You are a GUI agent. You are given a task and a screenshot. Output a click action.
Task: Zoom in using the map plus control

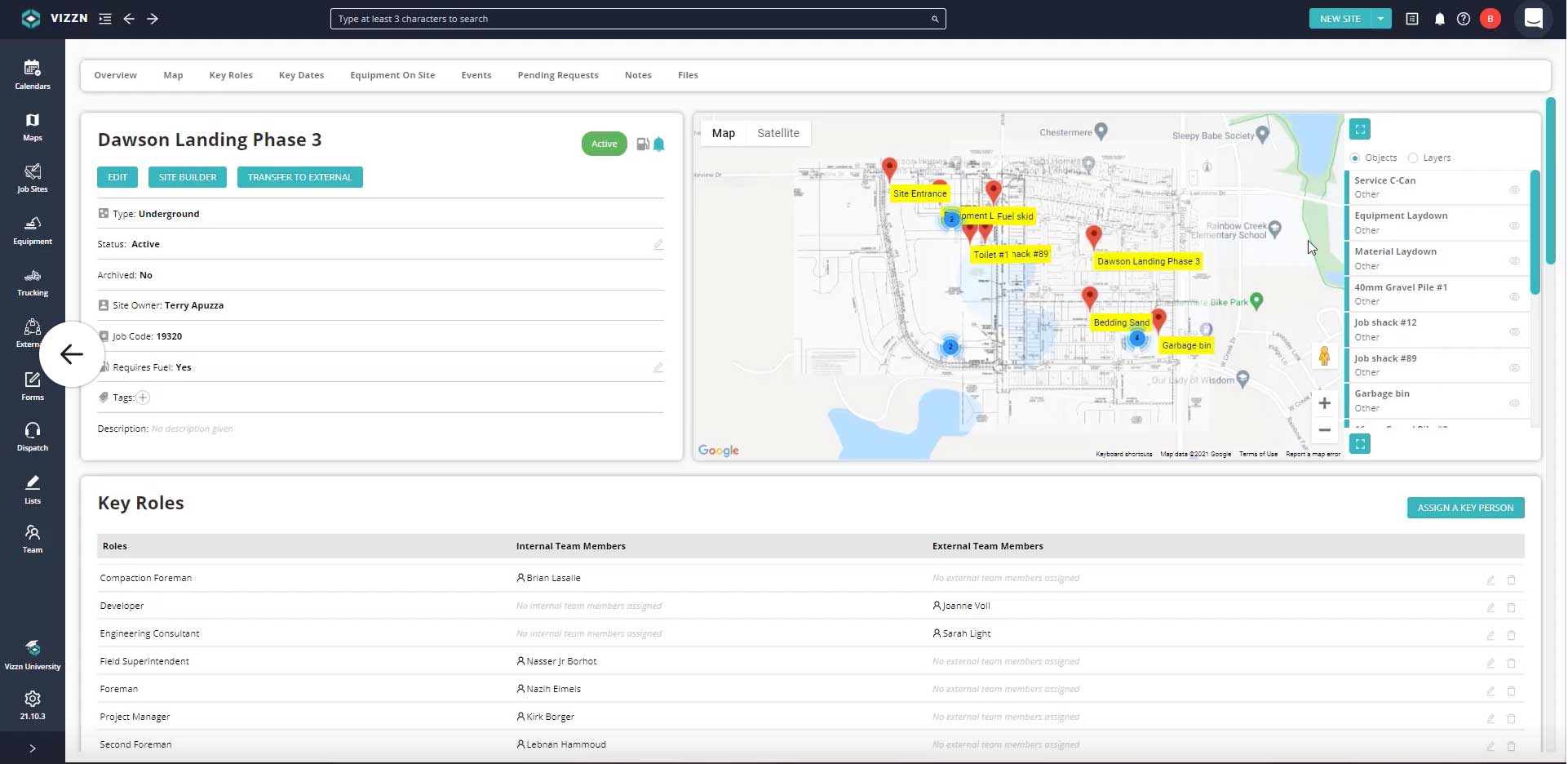[x=1324, y=402]
